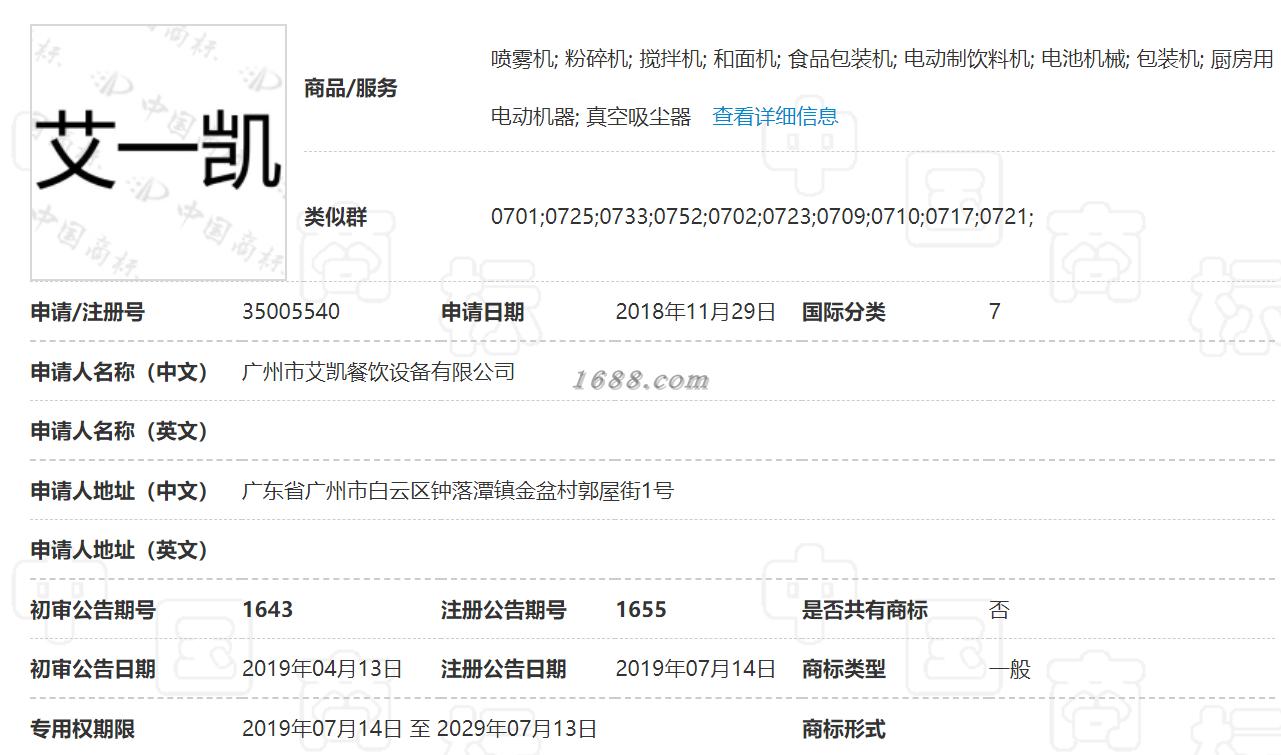This screenshot has width=1281, height=755.
Task: Click goods list starting with 喷雾机; 粉碎机
Action: click(x=882, y=59)
